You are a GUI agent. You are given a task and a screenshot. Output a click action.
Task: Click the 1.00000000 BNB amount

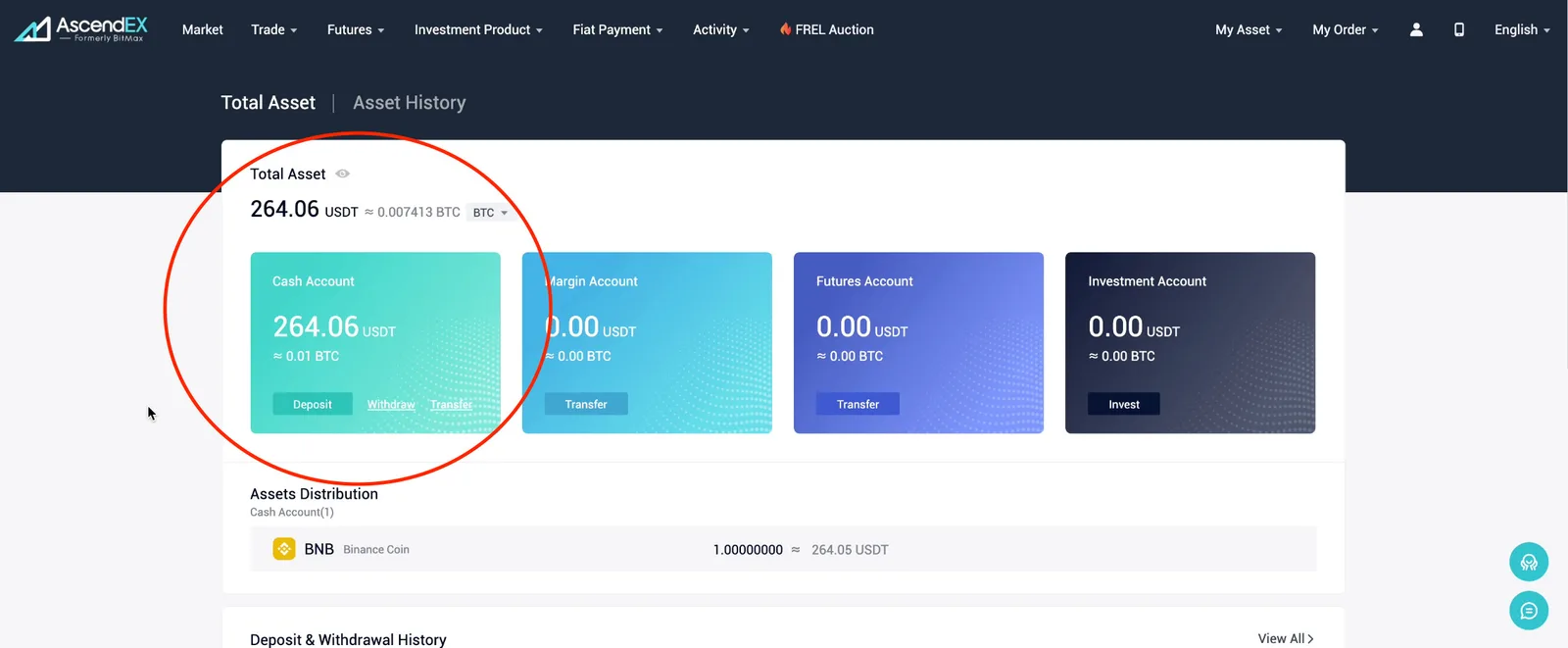tap(748, 550)
